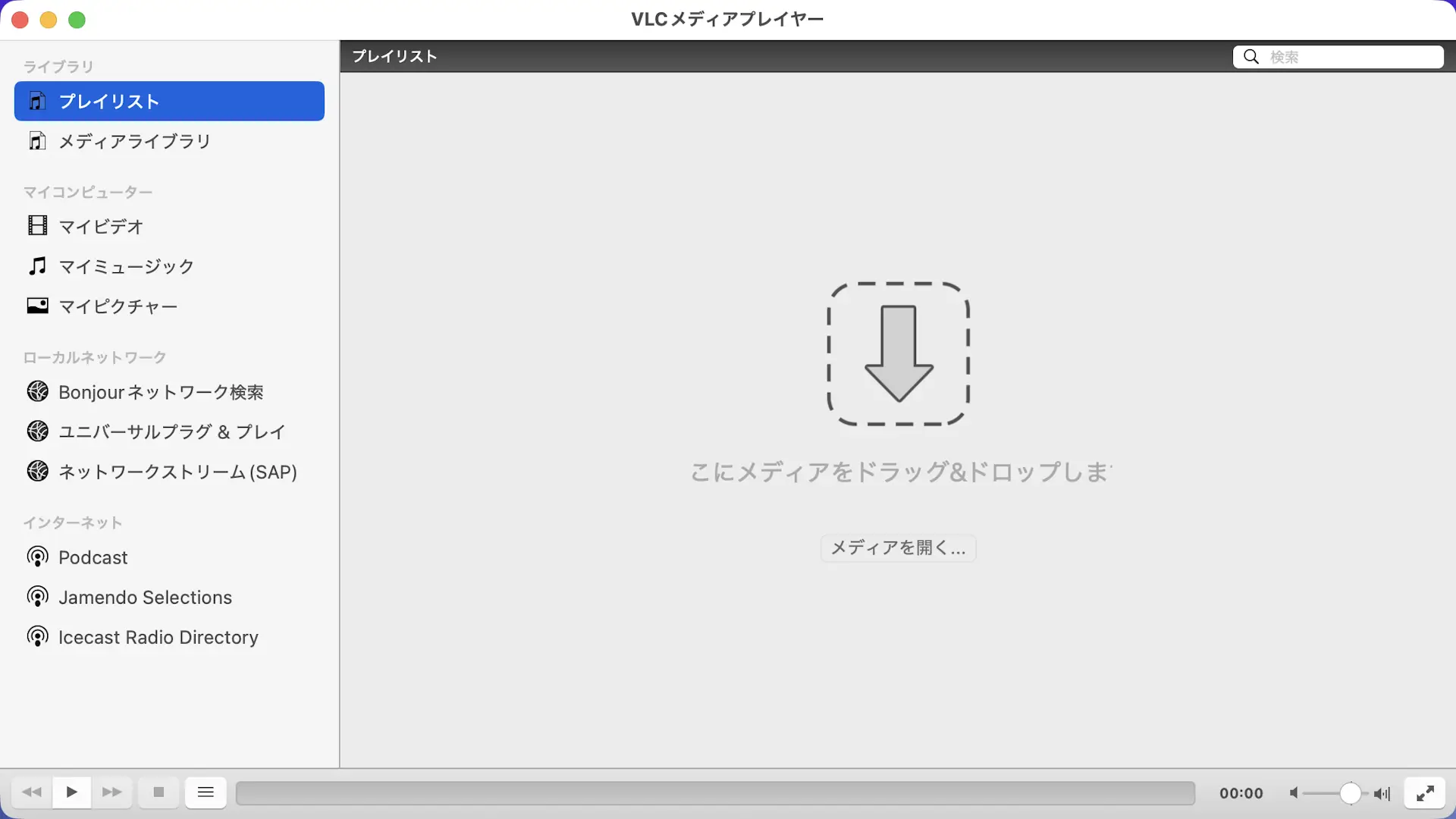This screenshot has width=1456, height=819.
Task: Click the globe icon beside Bonjour
Action: click(37, 391)
